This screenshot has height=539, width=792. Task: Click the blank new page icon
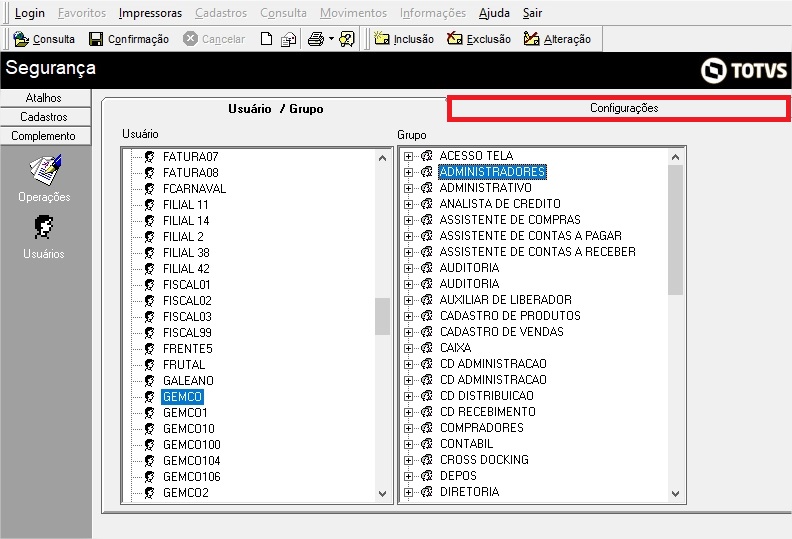[266, 39]
